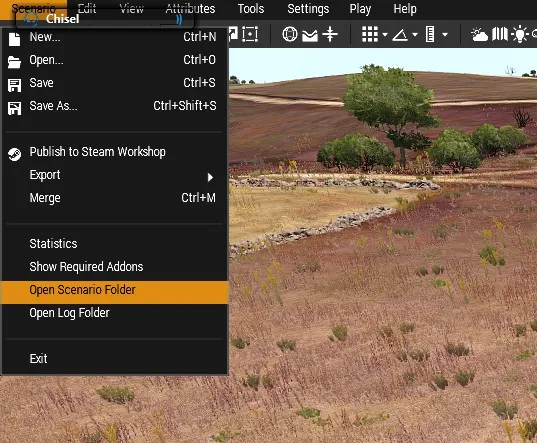Click the horizontal alignment cross icon
Image resolution: width=537 pixels, height=443 pixels.
tap(330, 34)
